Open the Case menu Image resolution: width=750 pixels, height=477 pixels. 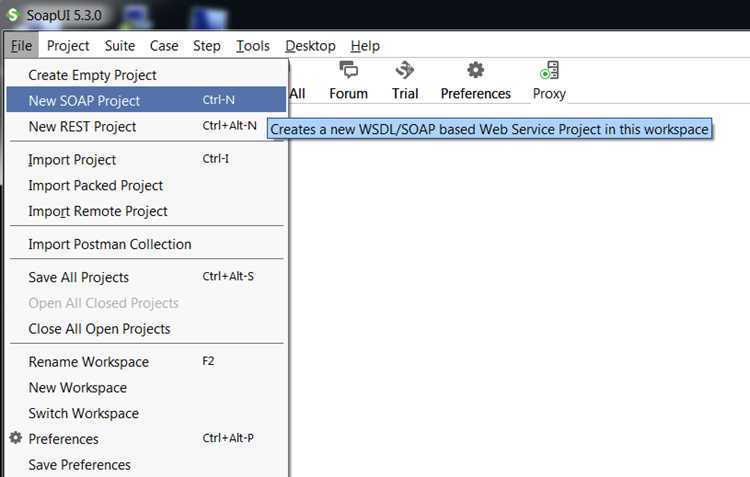tap(164, 46)
